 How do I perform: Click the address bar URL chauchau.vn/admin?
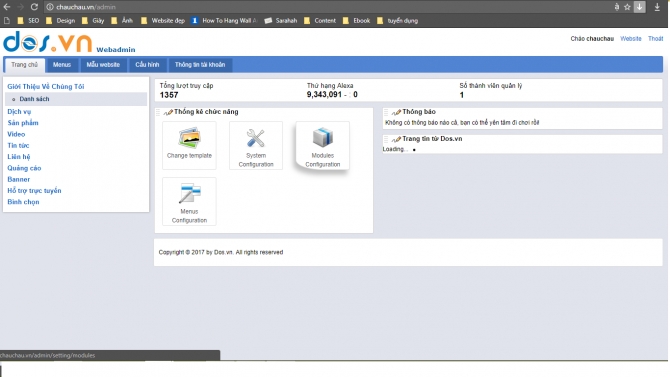tap(86, 7)
